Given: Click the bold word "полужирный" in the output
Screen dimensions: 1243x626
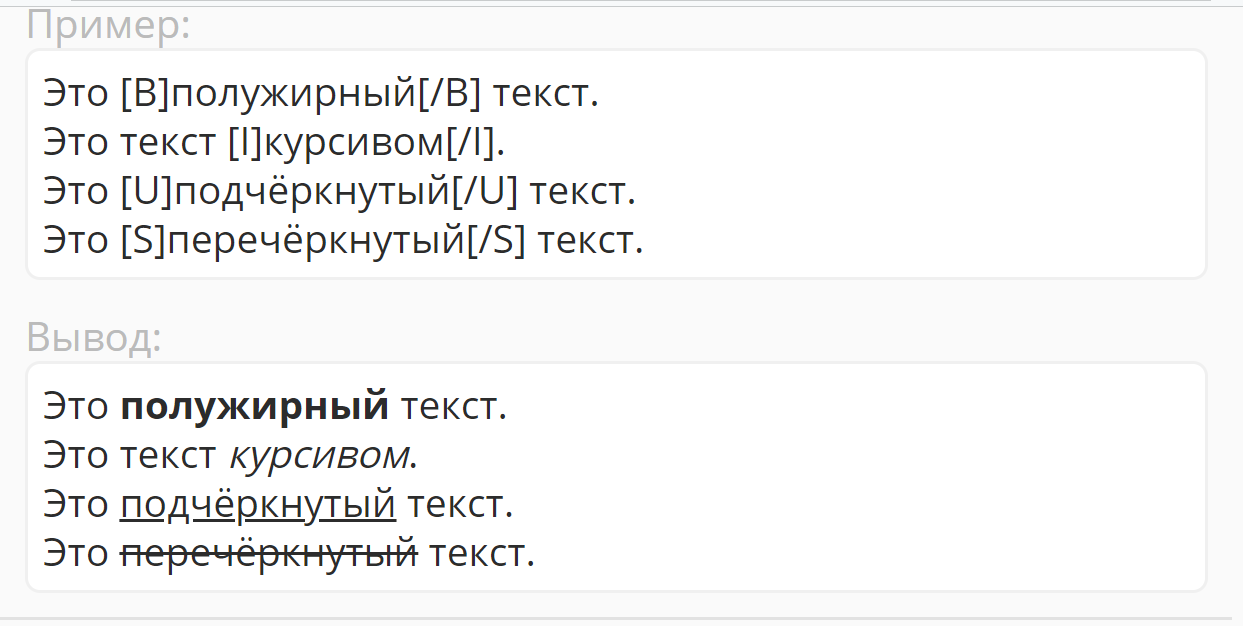Looking at the screenshot, I should coord(254,407).
